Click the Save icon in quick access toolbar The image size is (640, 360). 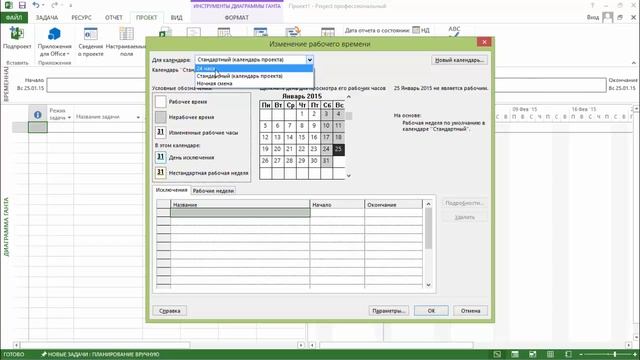pos(22,5)
